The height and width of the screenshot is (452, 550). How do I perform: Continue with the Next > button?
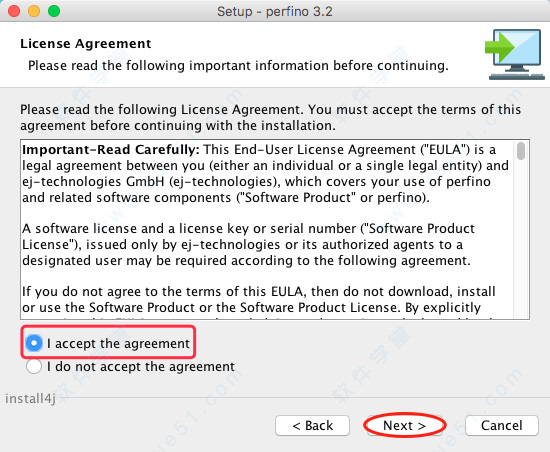404,425
